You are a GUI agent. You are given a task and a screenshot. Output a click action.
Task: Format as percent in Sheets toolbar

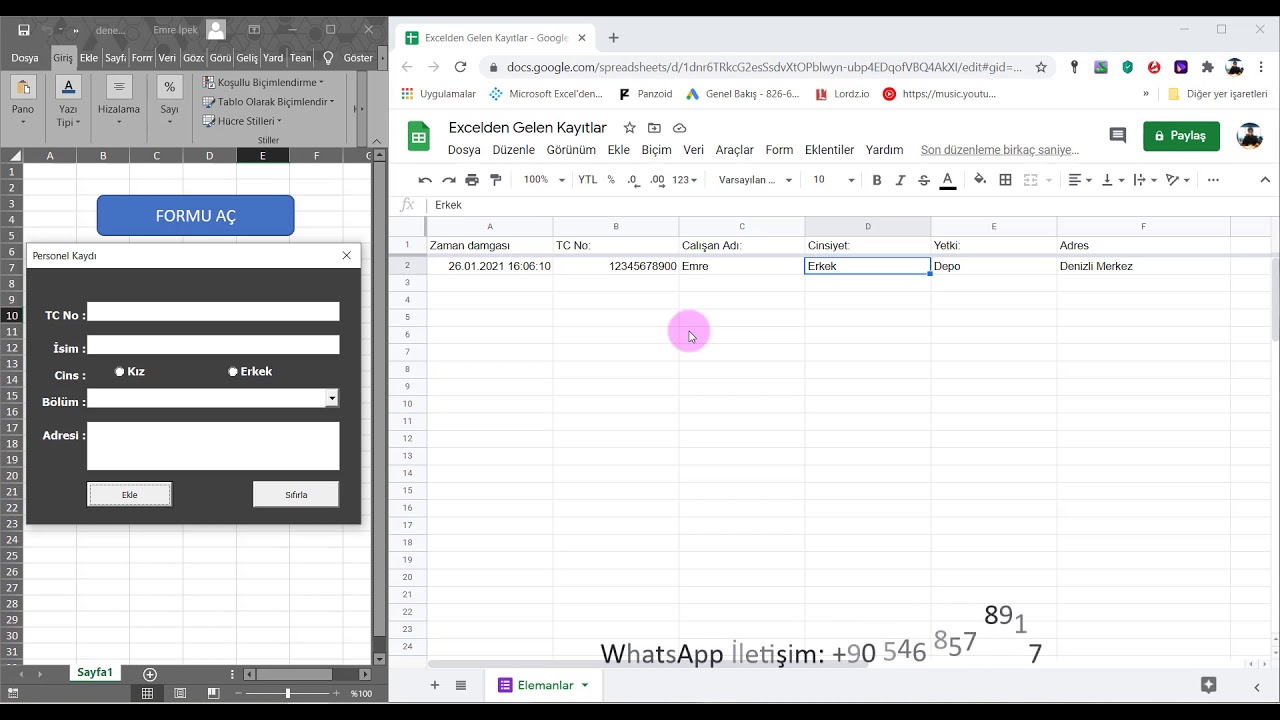611,180
